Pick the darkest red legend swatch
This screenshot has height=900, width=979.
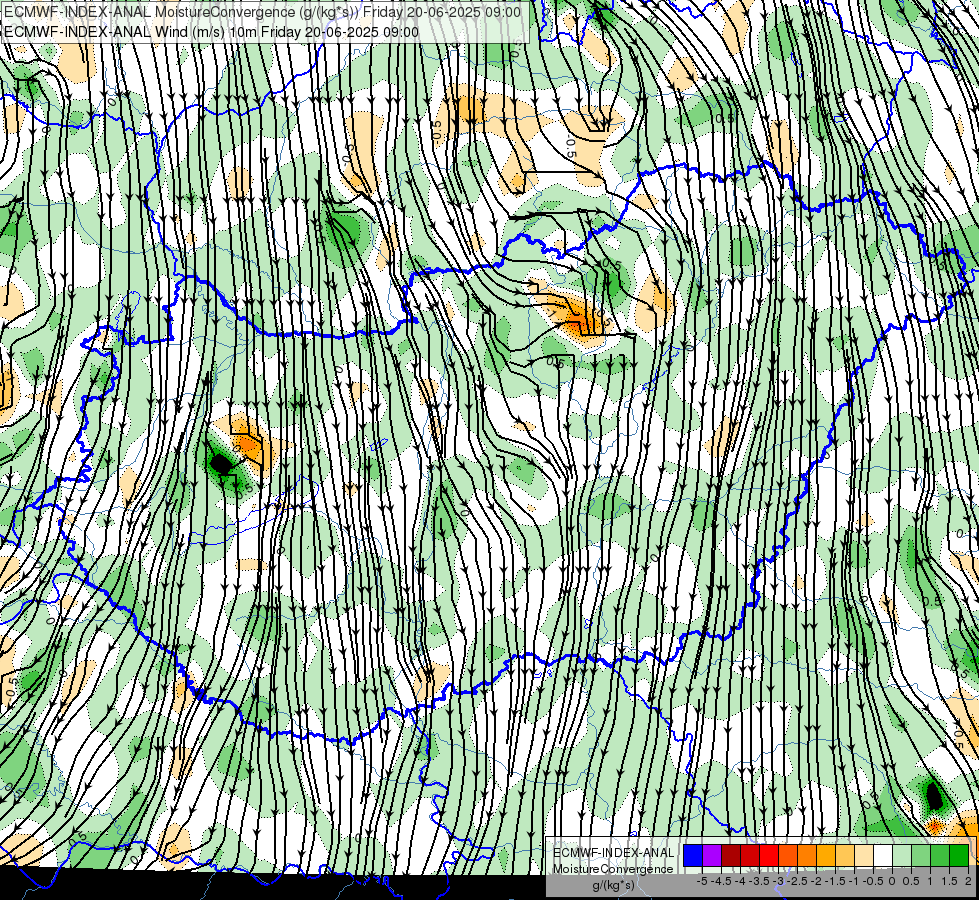pyautogui.click(x=731, y=855)
